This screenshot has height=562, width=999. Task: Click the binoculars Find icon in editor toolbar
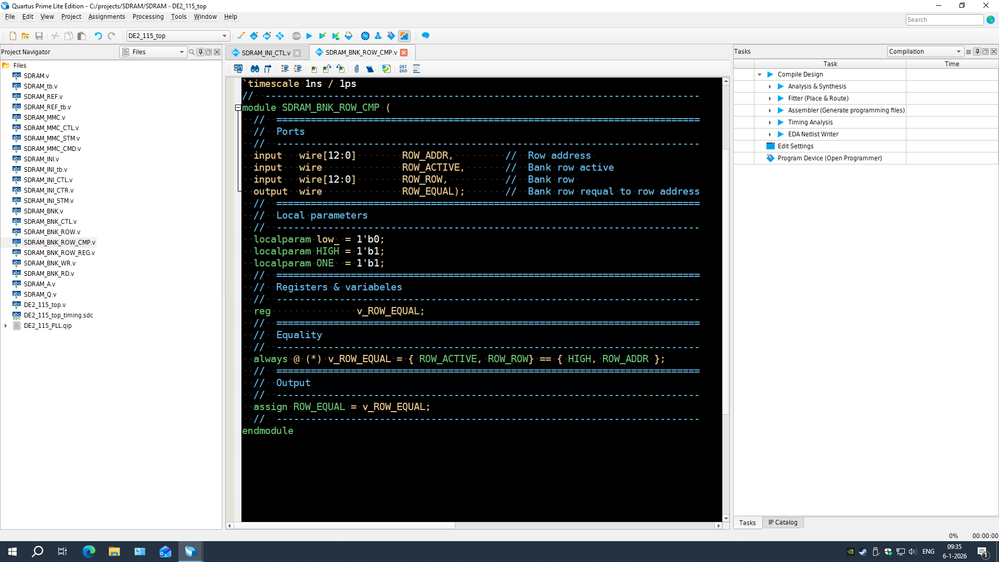pyautogui.click(x=255, y=69)
